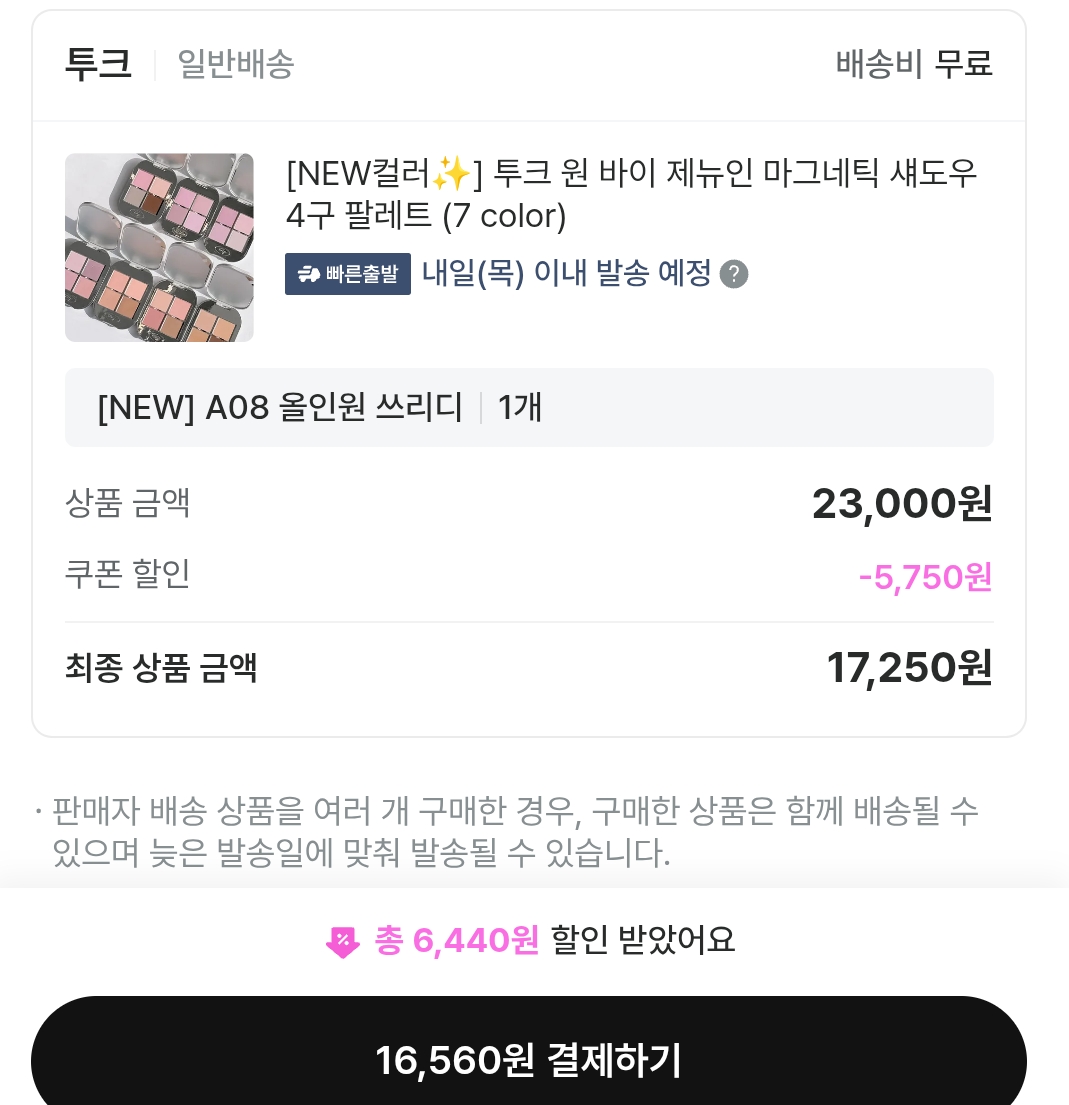The height and width of the screenshot is (1105, 1069).
Task: Tap the 쿠폰 할인 label
Action: click(x=127, y=574)
